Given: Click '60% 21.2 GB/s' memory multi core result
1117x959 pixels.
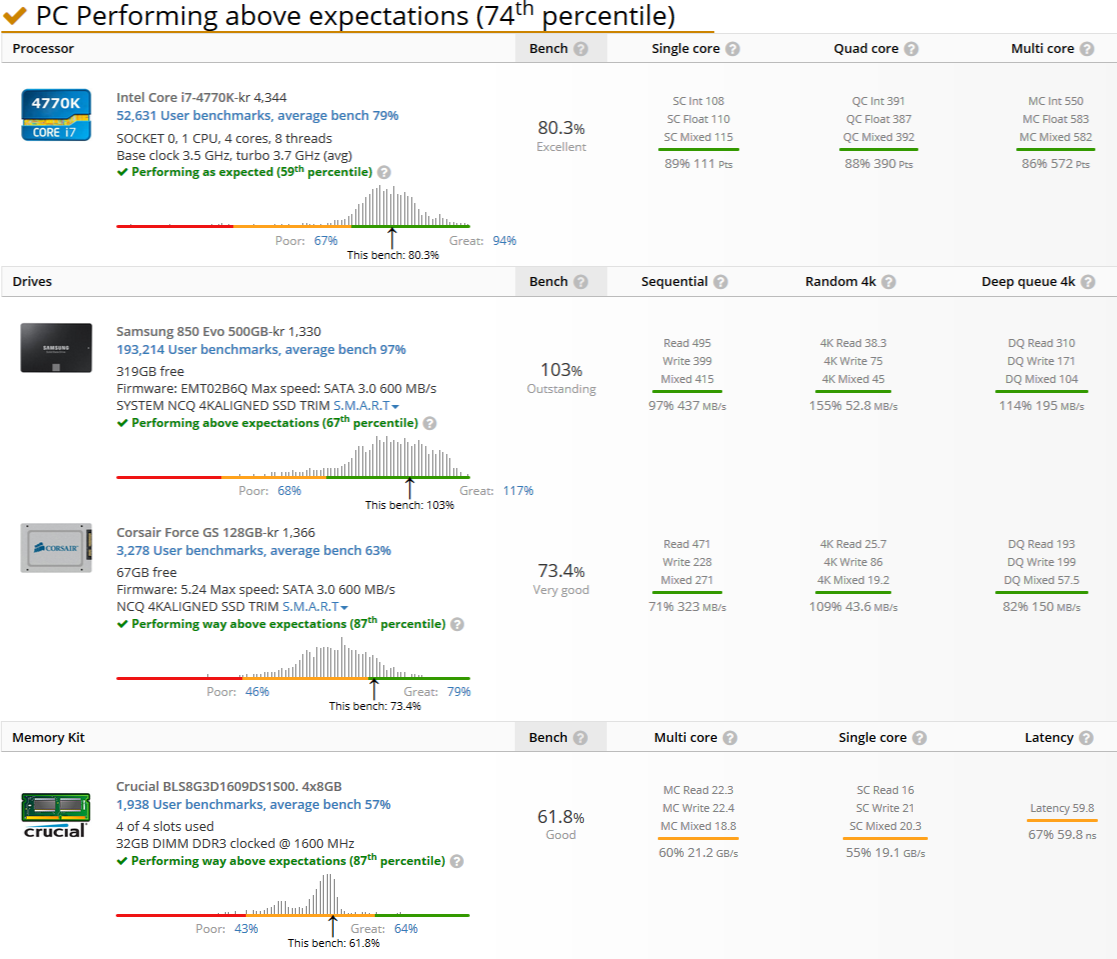Looking at the screenshot, I should pyautogui.click(x=698, y=853).
